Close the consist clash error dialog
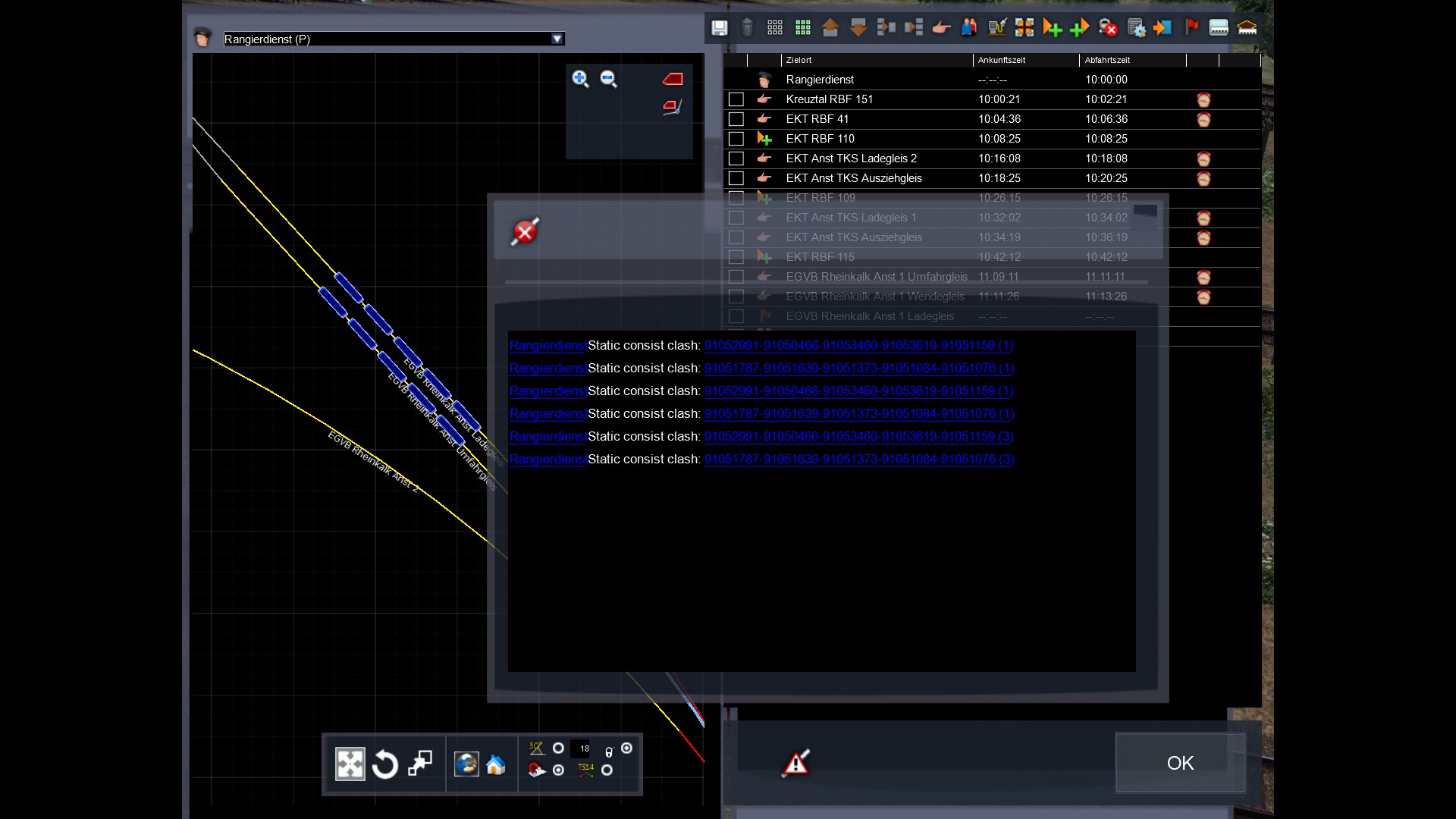This screenshot has width=1456, height=819. tap(525, 232)
